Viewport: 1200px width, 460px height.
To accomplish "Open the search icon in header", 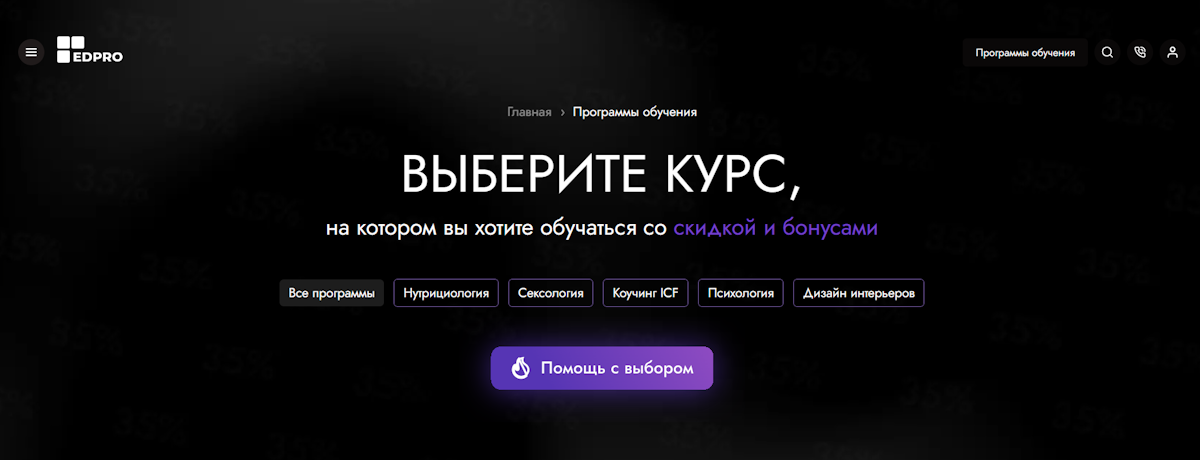I will coord(1107,53).
